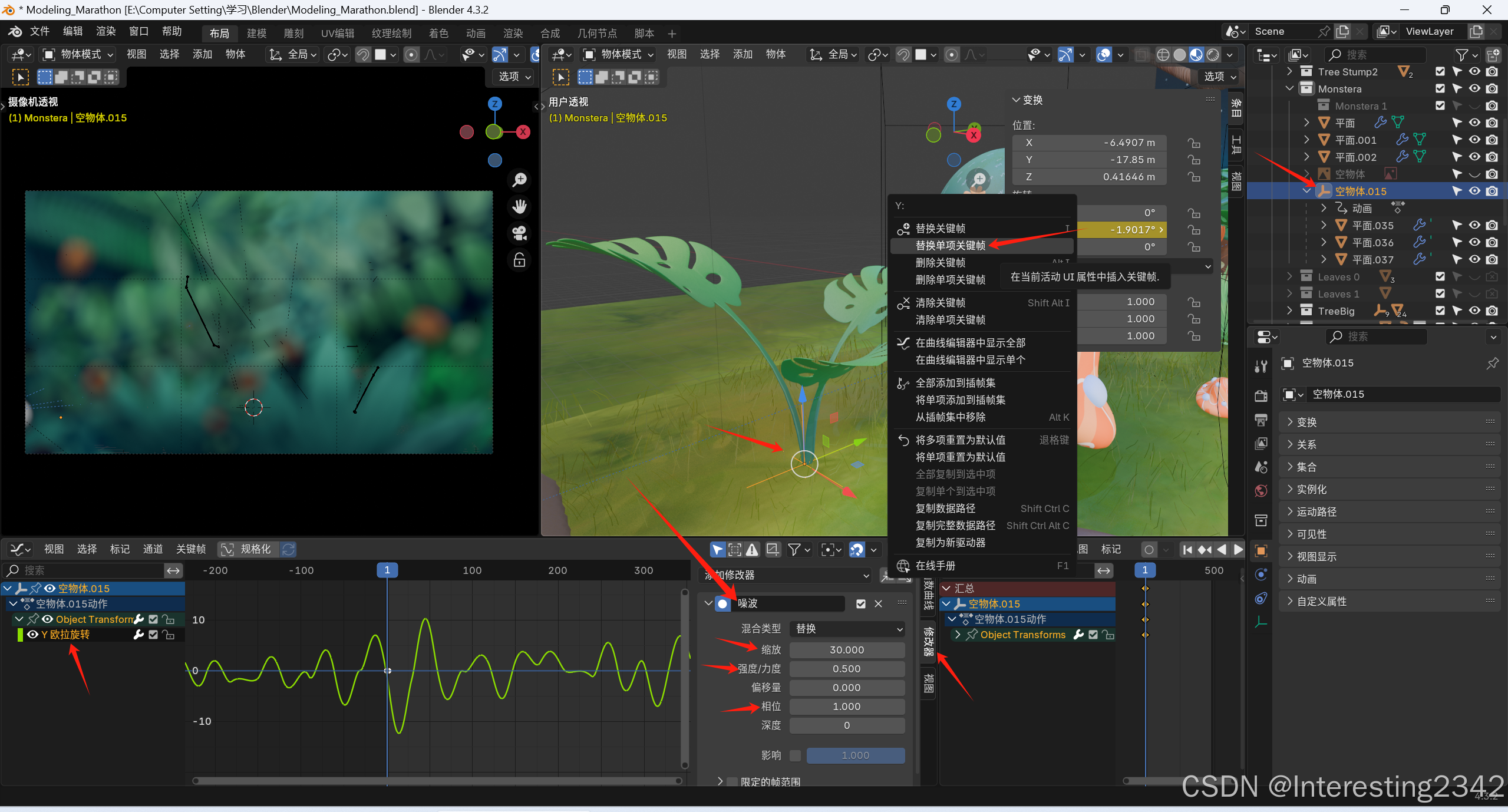The height and width of the screenshot is (812, 1508).
Task: Select the pan hand tool in camera viewport
Action: [519, 207]
